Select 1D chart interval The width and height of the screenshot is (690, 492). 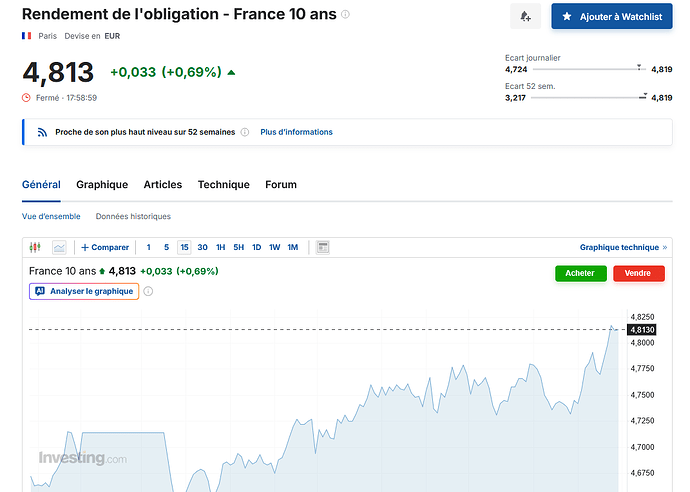(x=257, y=247)
